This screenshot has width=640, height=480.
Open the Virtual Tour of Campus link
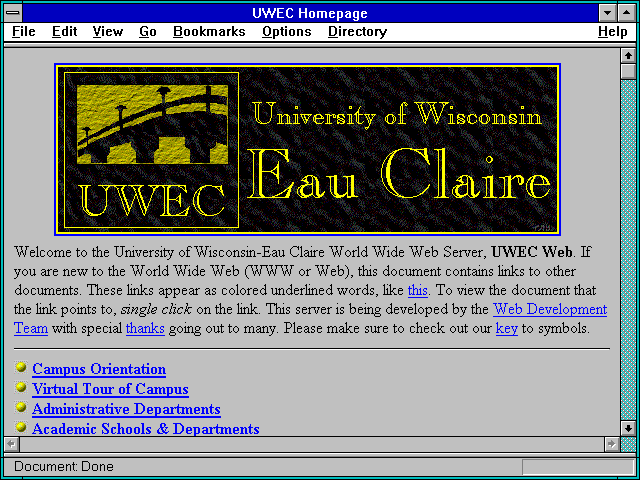110,389
